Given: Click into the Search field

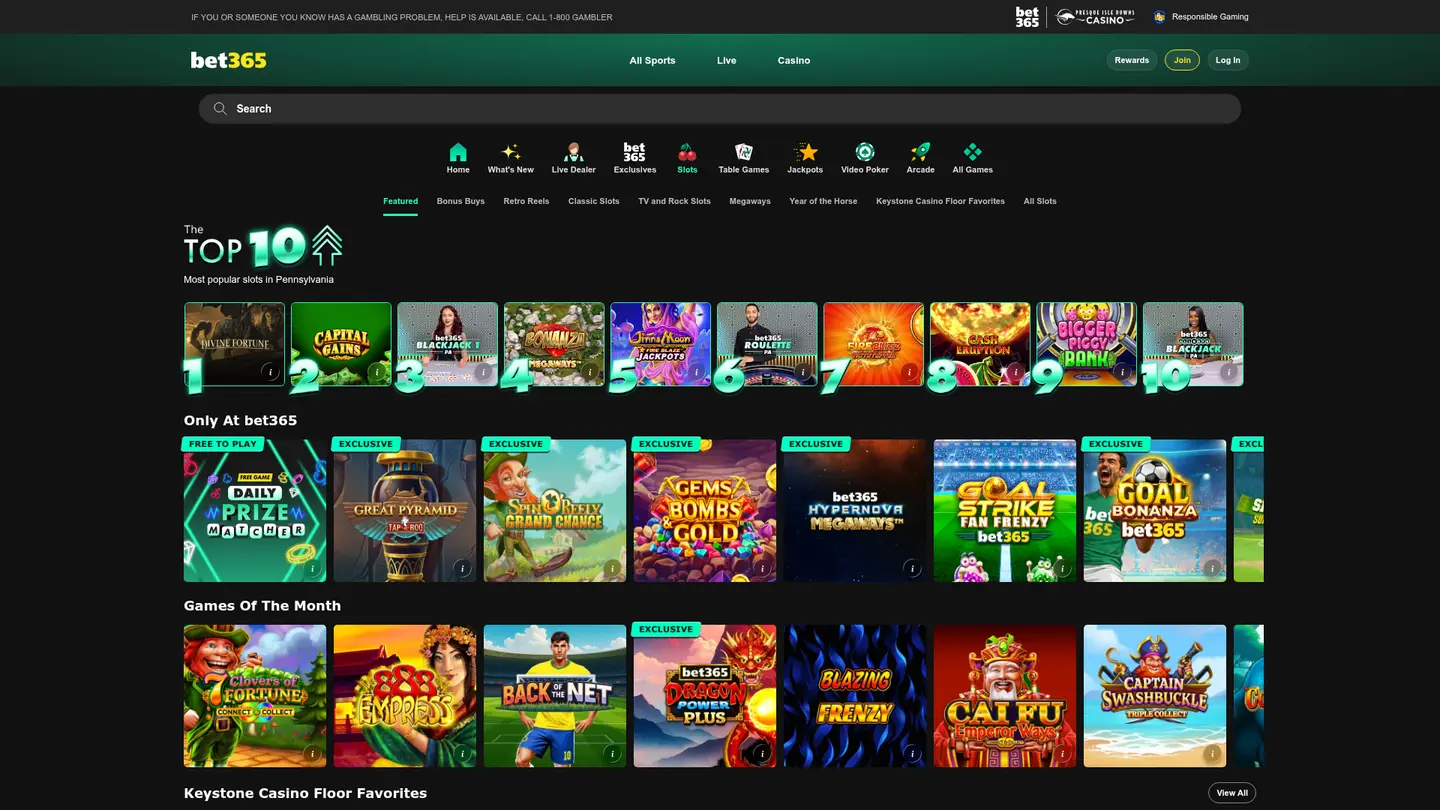Looking at the screenshot, I should tap(720, 108).
